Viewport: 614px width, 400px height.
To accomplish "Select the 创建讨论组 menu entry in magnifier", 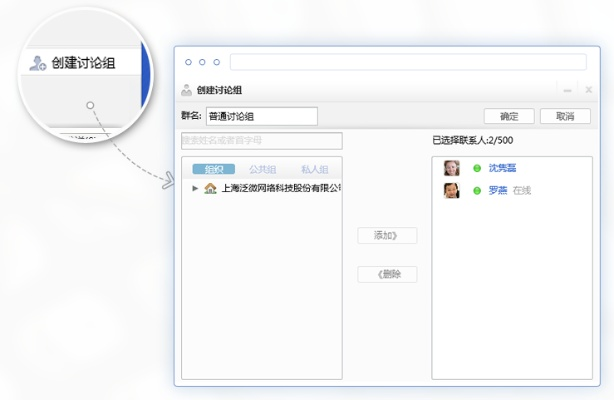I will point(83,63).
